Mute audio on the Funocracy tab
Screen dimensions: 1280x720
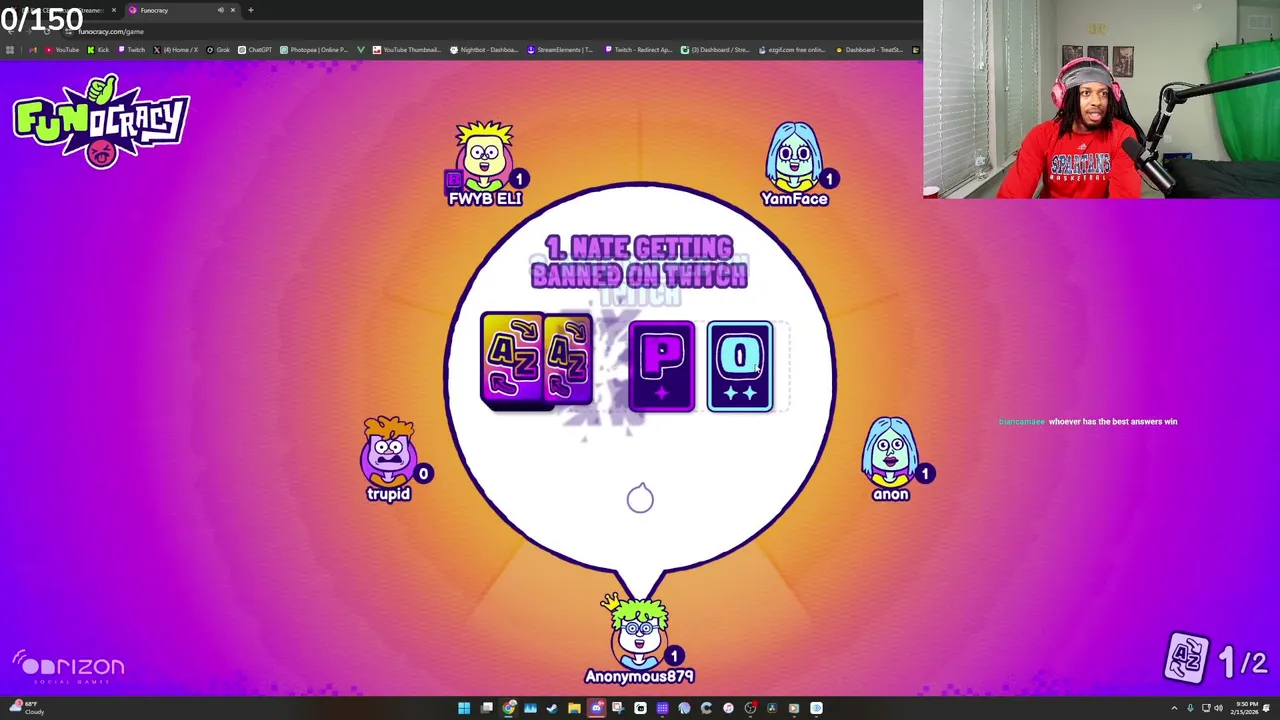click(221, 10)
